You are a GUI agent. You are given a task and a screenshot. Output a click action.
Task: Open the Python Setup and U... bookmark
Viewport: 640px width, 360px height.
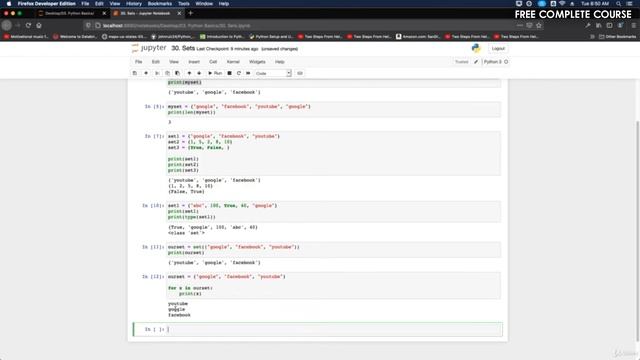coord(271,36)
